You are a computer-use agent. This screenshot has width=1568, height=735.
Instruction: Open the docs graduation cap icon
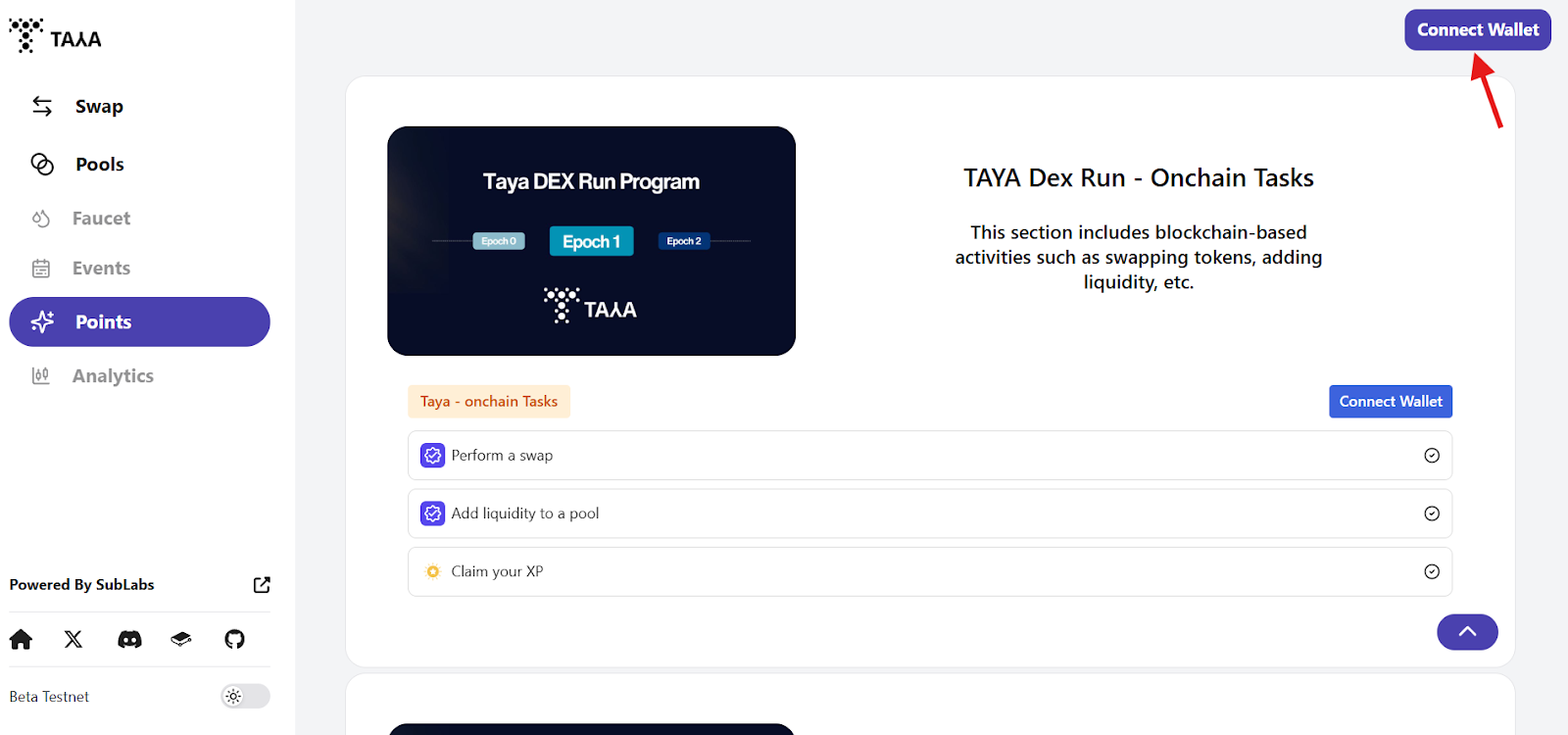[181, 640]
